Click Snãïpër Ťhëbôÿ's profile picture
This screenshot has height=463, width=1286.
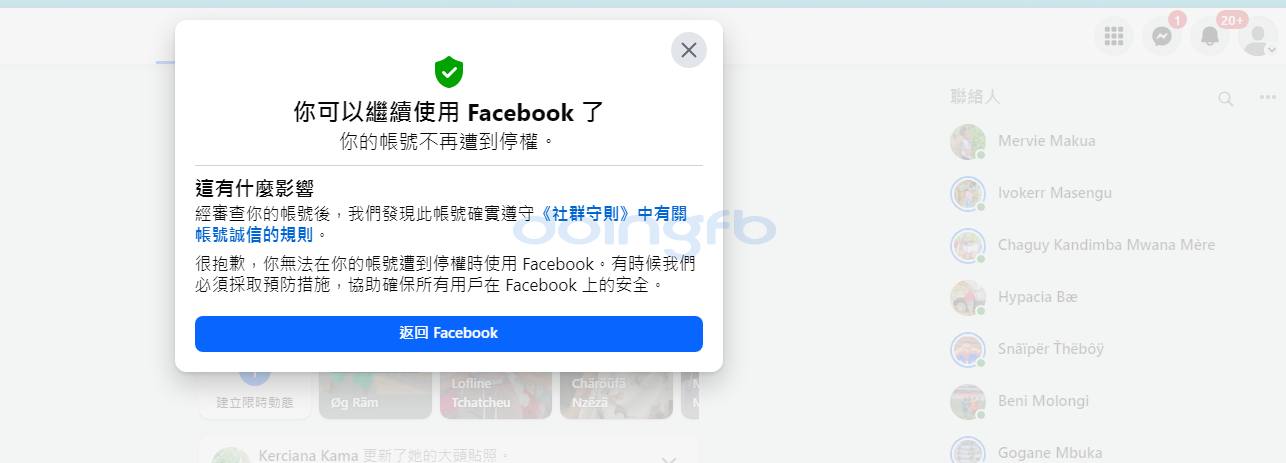click(x=968, y=349)
